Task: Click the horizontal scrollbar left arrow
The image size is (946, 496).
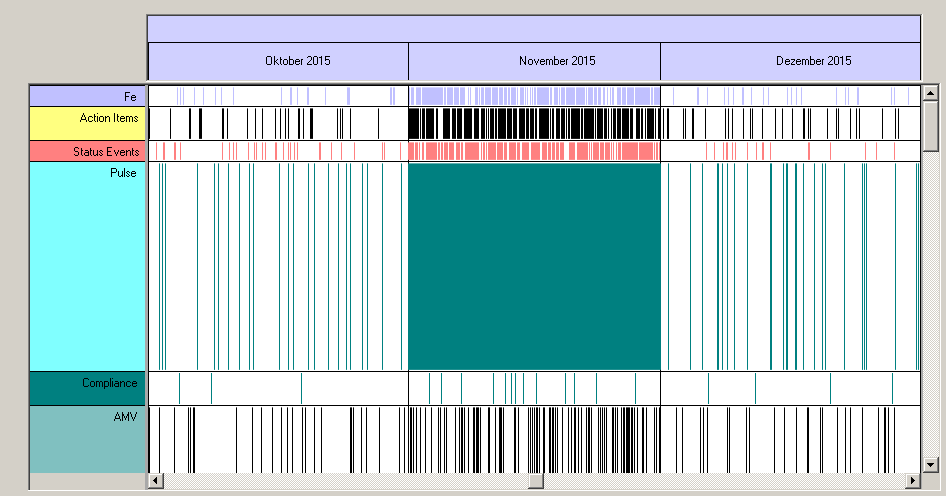Action: tap(155, 481)
